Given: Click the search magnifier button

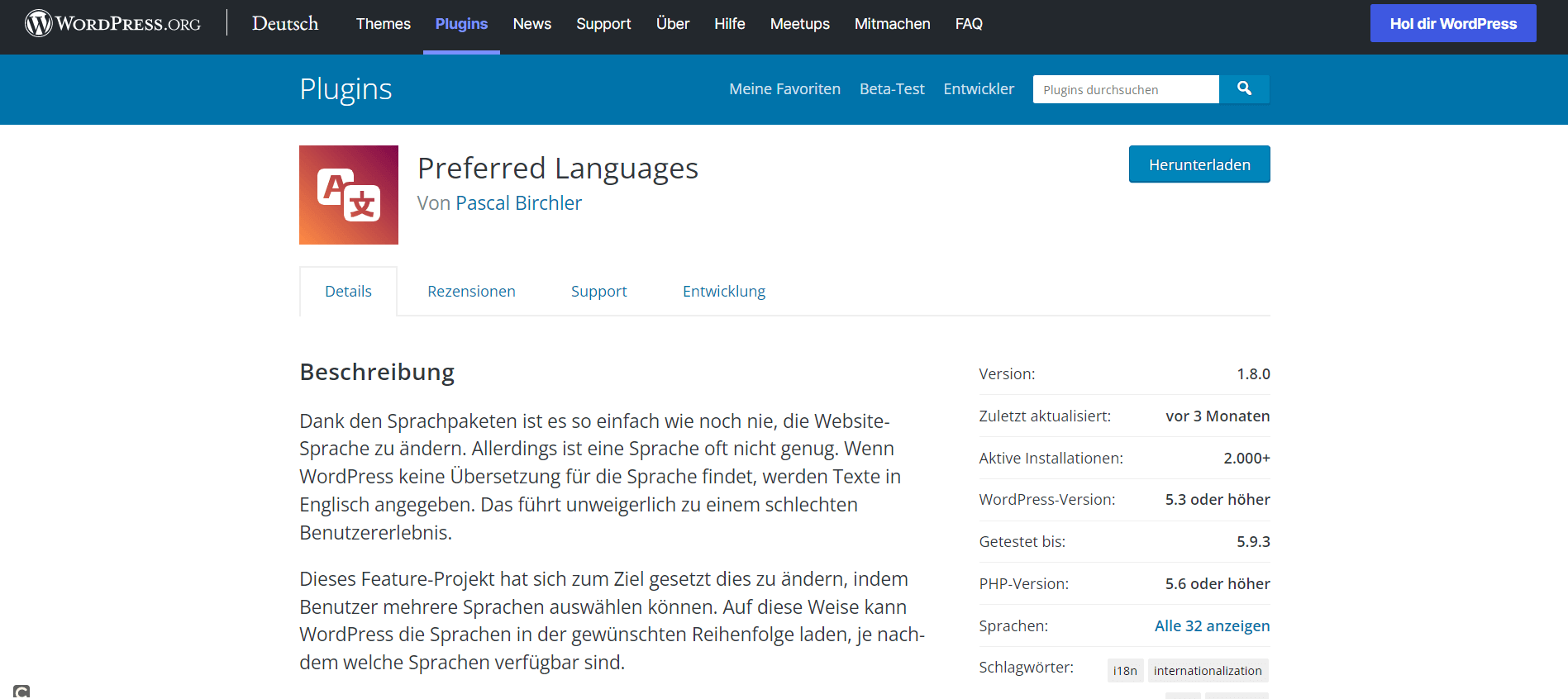Looking at the screenshot, I should [x=1244, y=88].
